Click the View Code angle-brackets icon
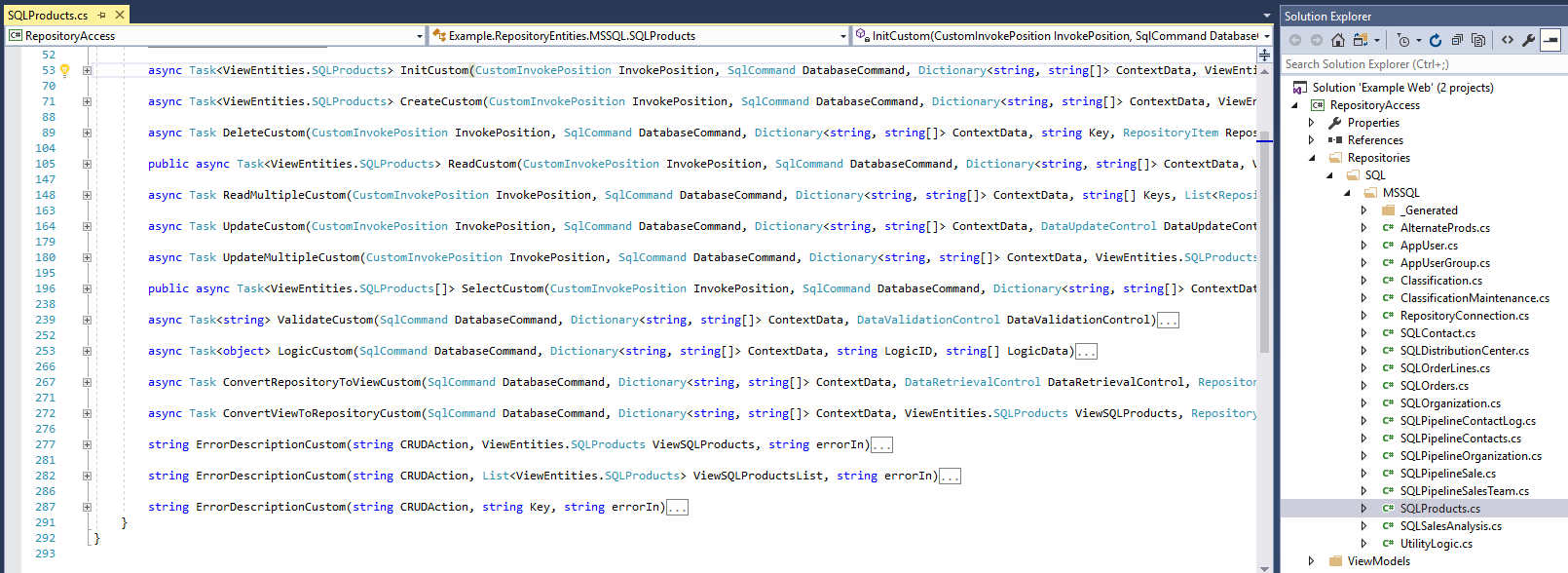 click(x=1508, y=40)
